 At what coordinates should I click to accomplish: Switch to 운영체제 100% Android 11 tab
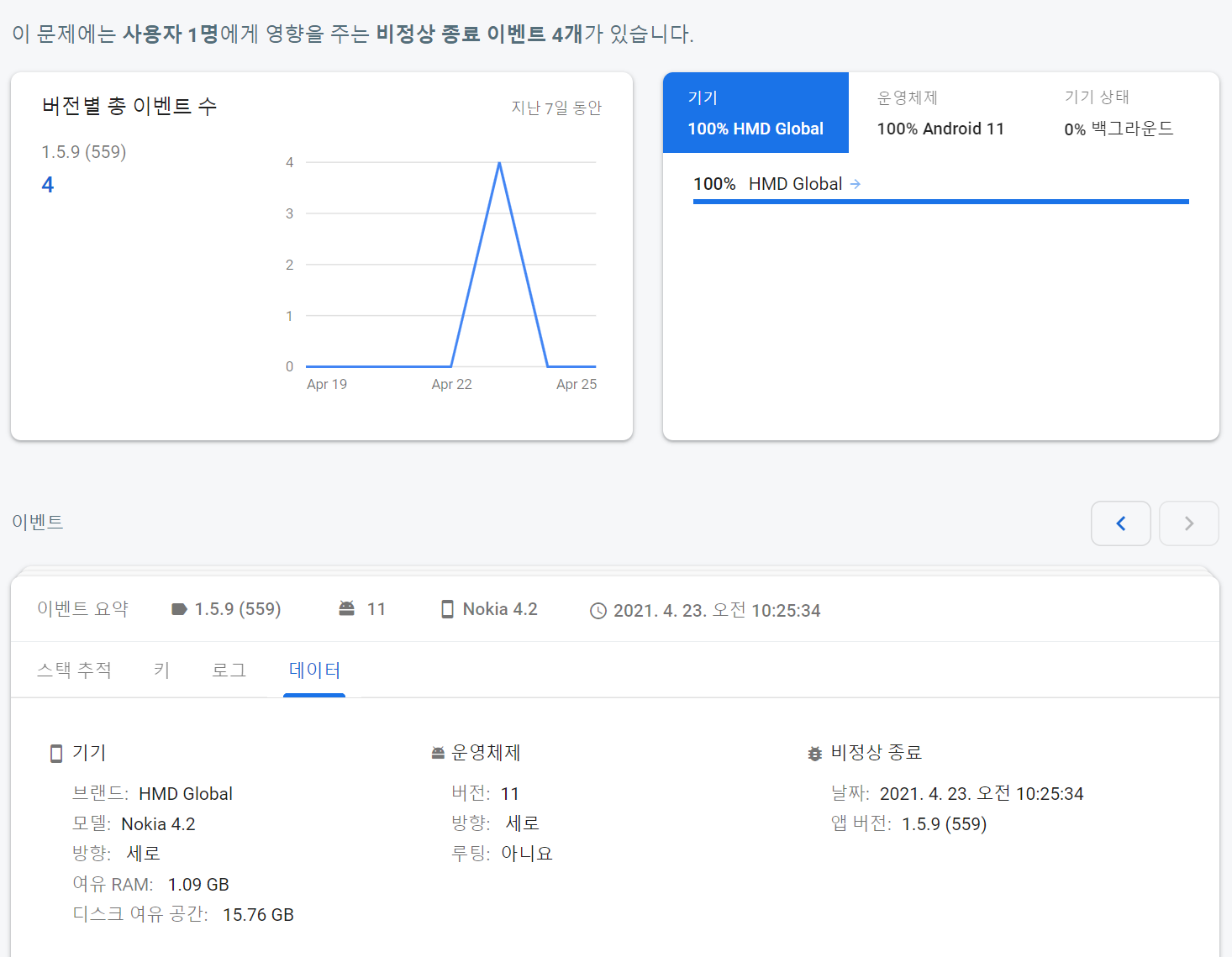(x=940, y=113)
